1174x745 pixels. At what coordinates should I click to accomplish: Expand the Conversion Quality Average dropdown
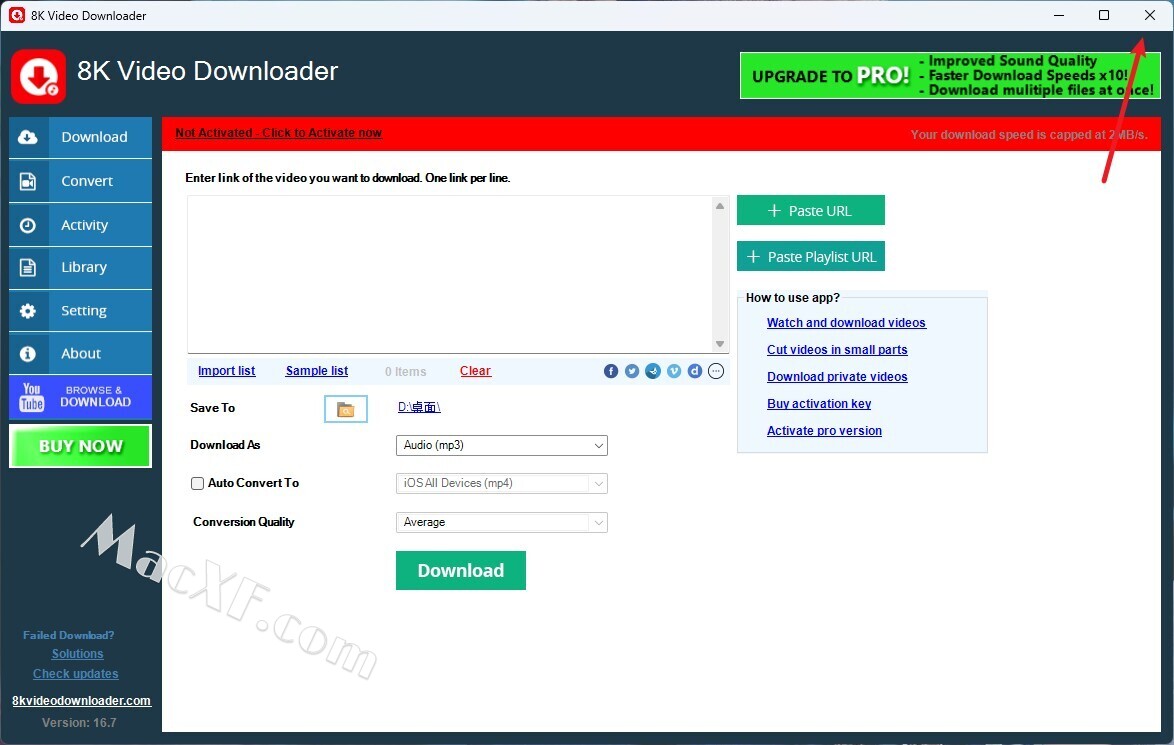(502, 523)
